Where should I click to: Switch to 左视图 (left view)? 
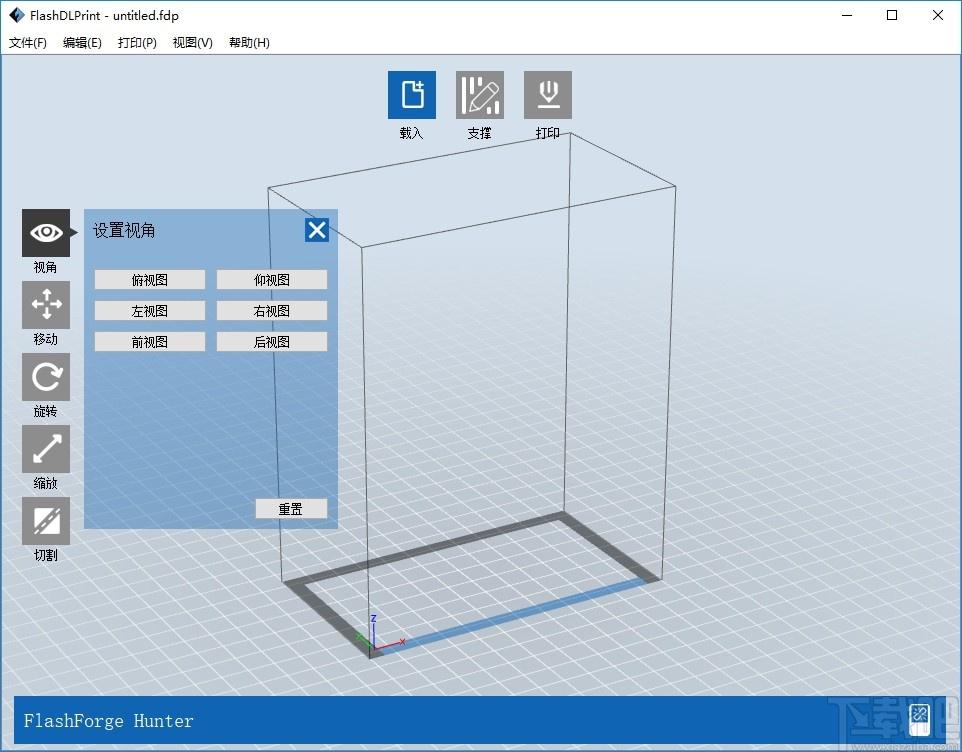(150, 311)
